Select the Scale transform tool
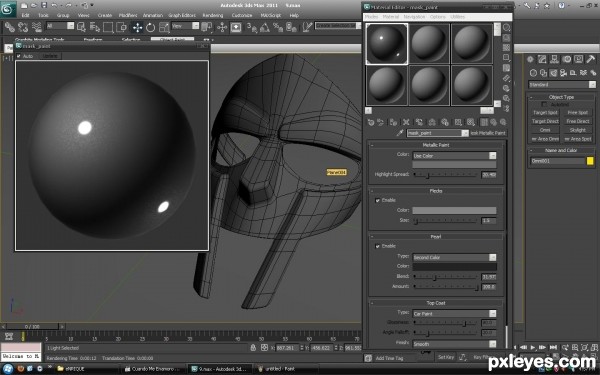Viewport: 600px width, 375px height. [x=164, y=27]
